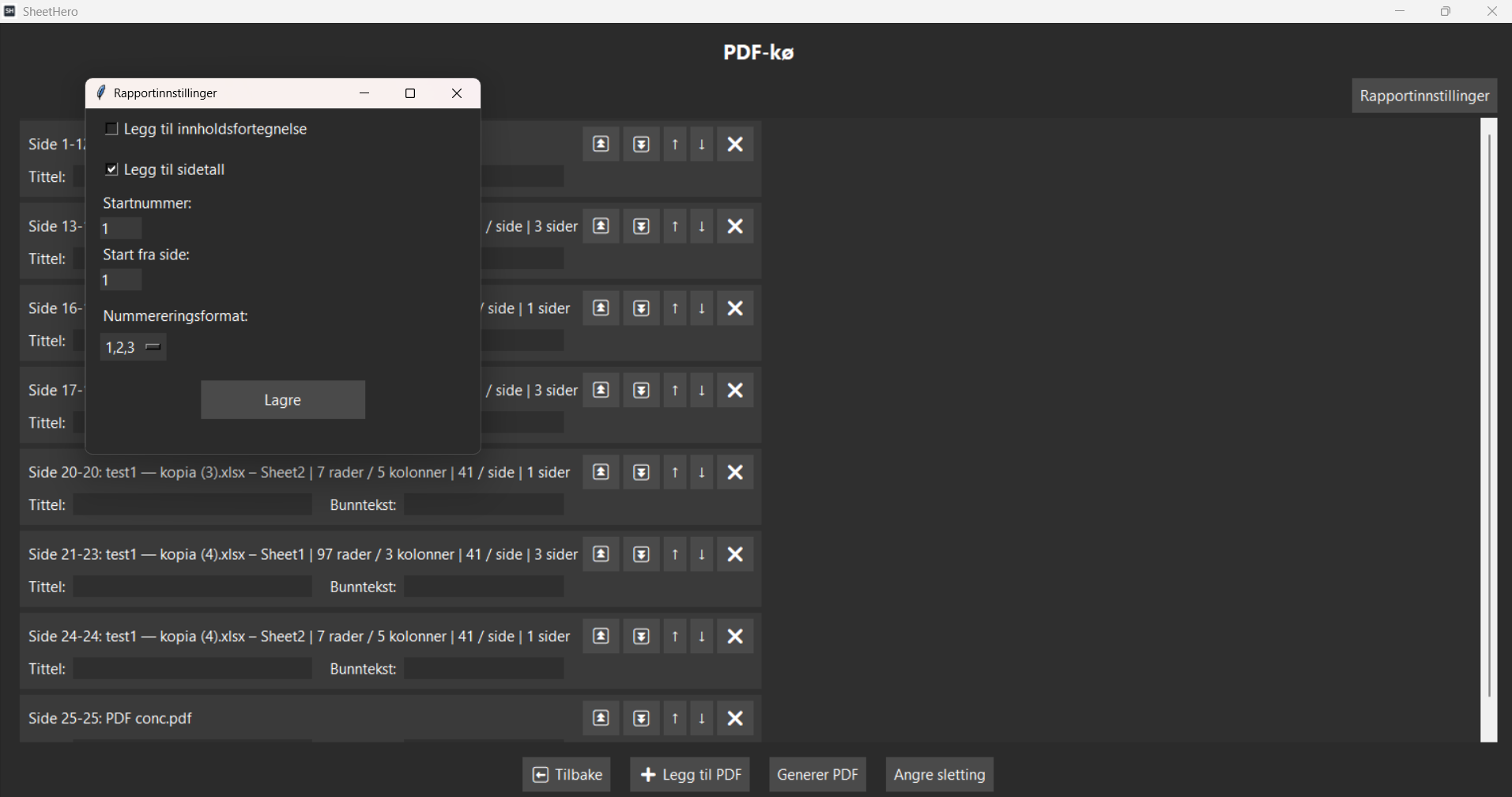Close the Rapportinnstillinger dialog window

[x=457, y=93]
